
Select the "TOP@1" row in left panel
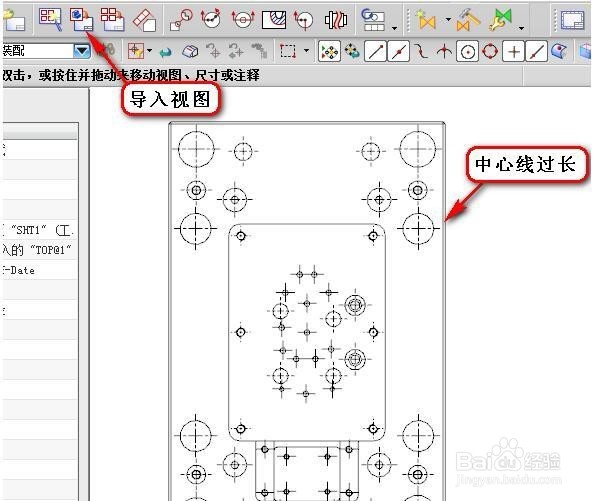coord(40,250)
